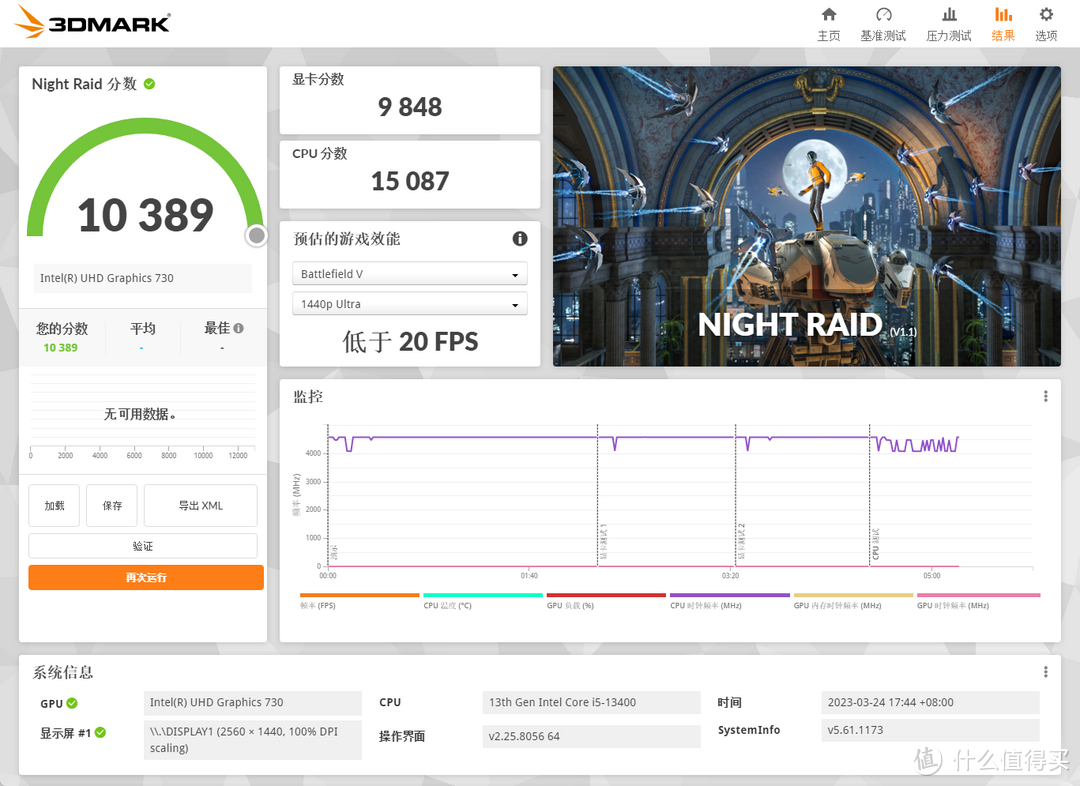This screenshot has height=786, width=1080.
Task: Click the 13th Gen Intel Core i5-13400 field
Action: click(592, 702)
